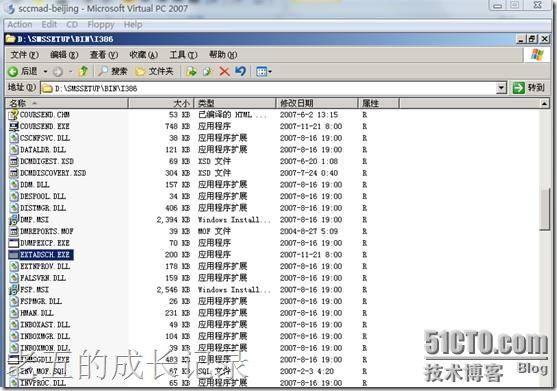The height and width of the screenshot is (391, 557).
Task: Open the 文件(F) menu
Action: [x=24, y=55]
